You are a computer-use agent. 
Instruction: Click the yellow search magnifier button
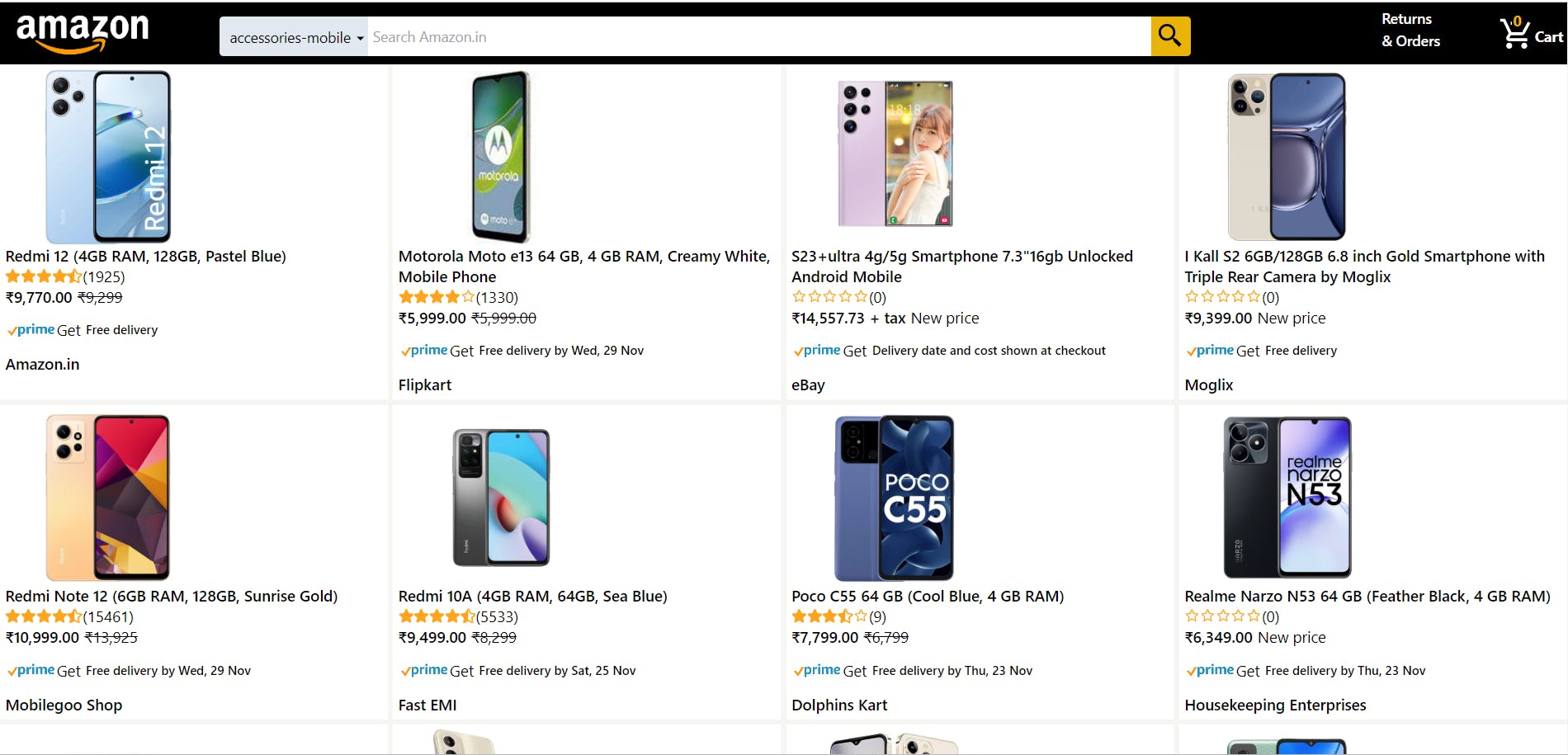click(1169, 35)
